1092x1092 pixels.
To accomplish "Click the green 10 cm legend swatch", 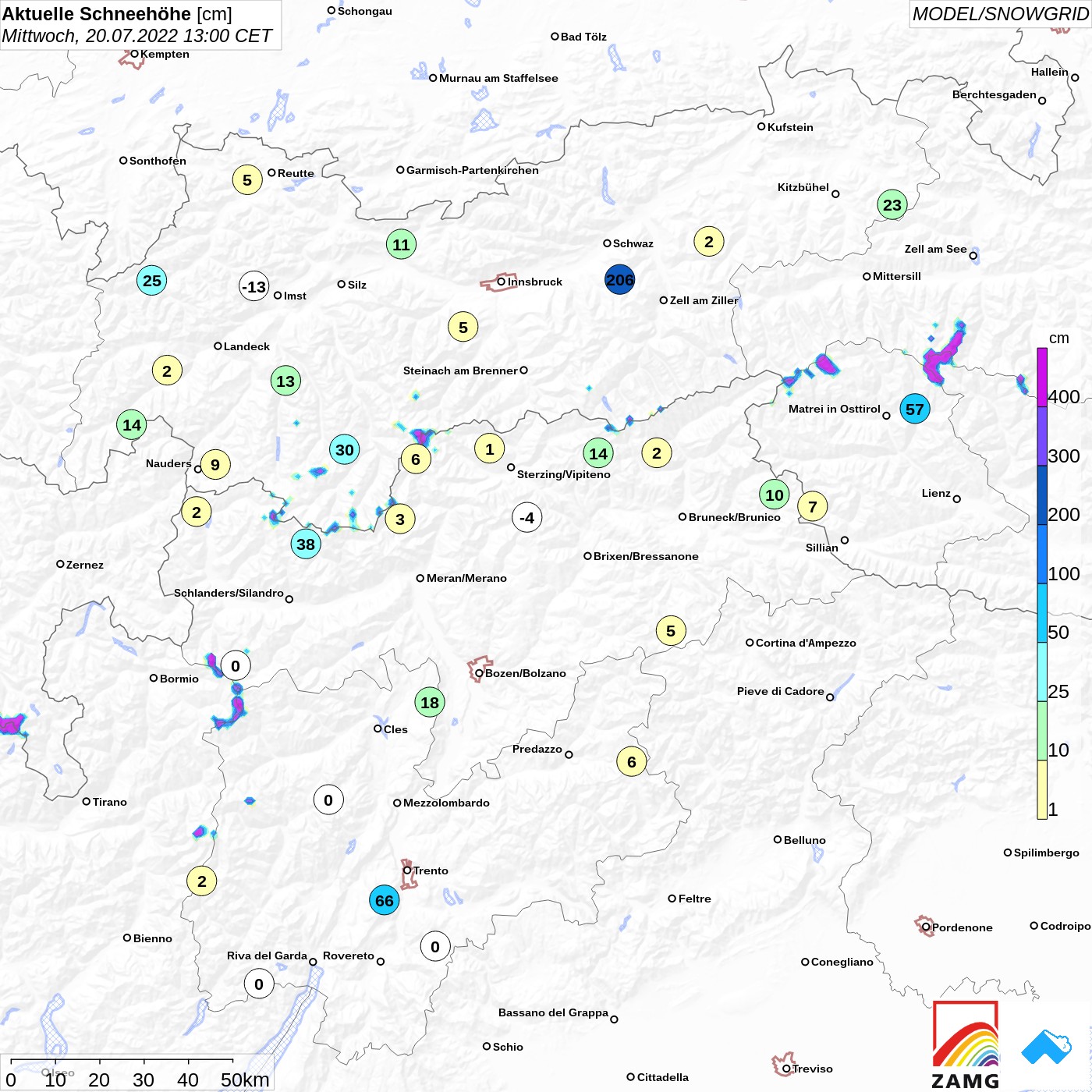I will [x=1042, y=731].
